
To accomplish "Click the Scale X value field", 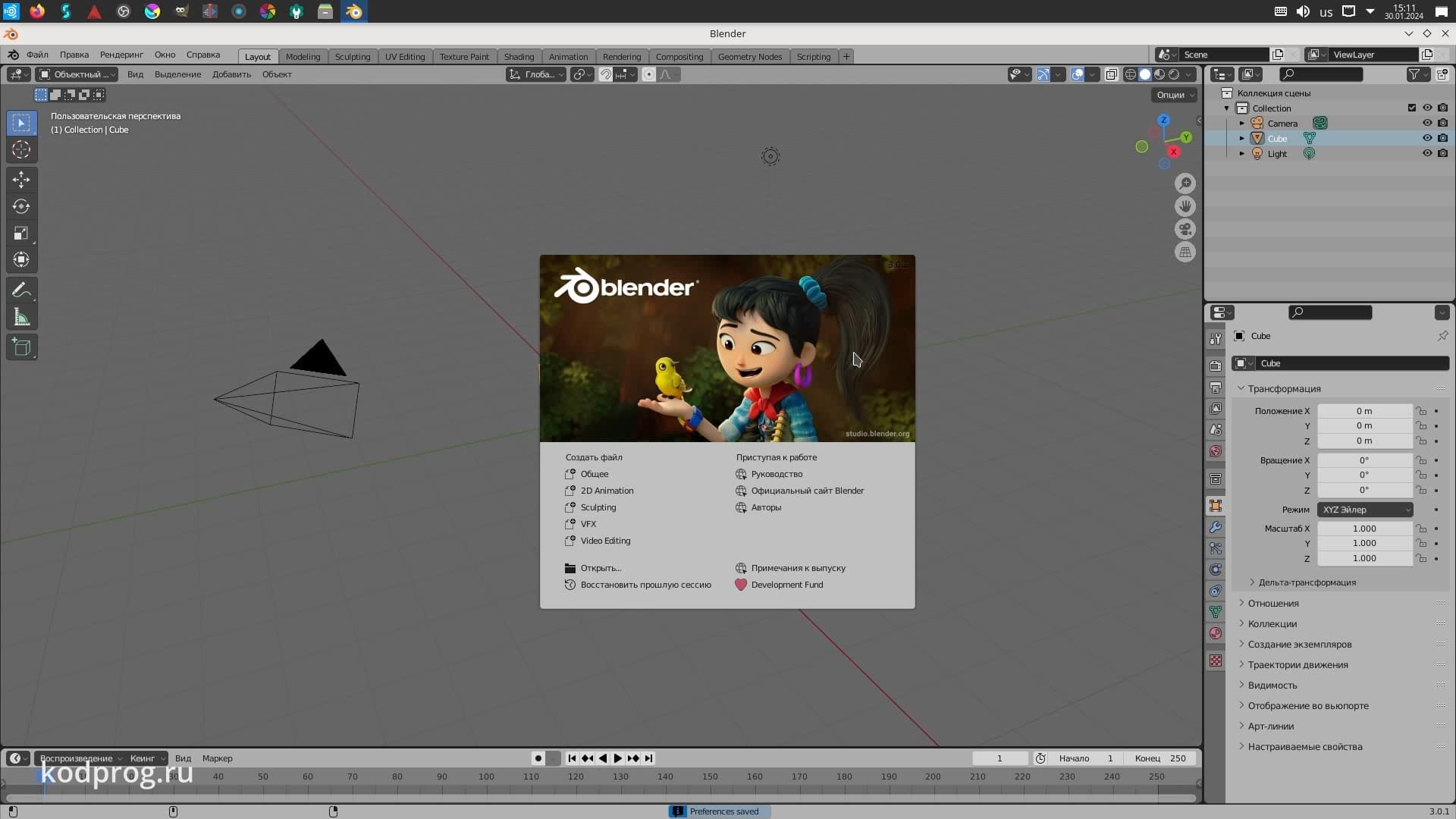I will click(x=1364, y=529).
